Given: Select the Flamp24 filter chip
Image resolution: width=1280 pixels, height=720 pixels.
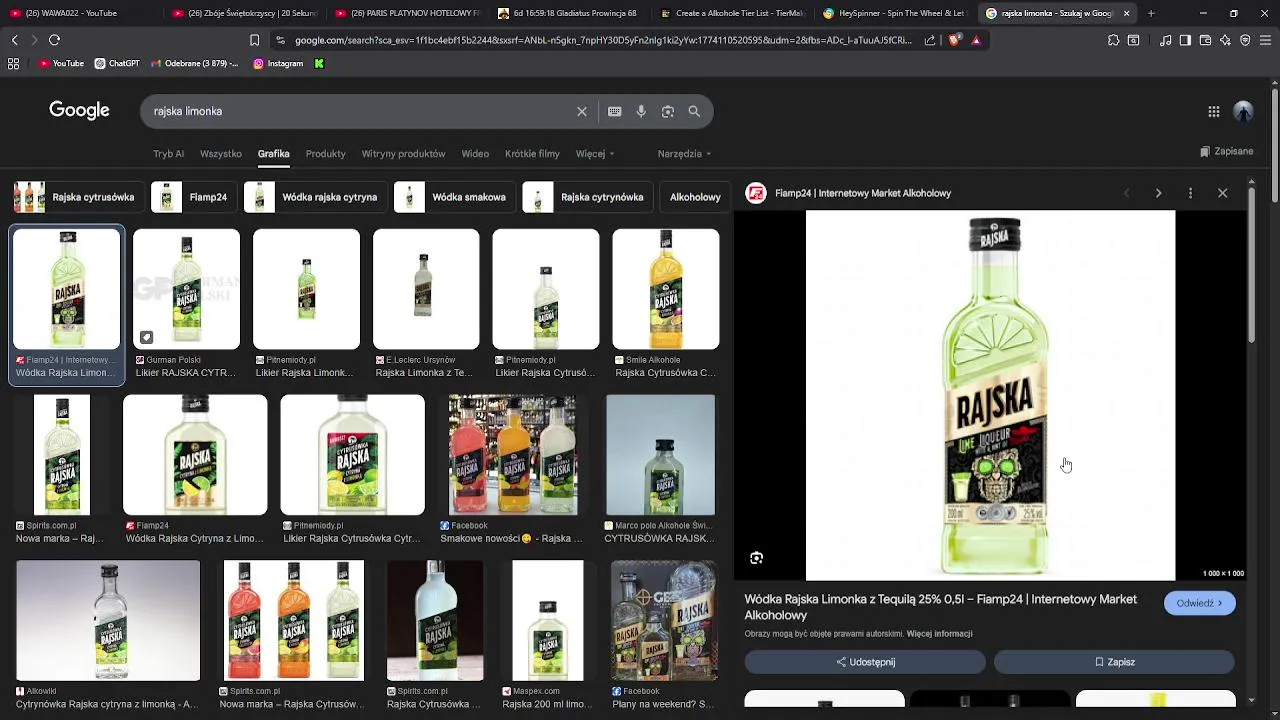Looking at the screenshot, I should tap(193, 197).
